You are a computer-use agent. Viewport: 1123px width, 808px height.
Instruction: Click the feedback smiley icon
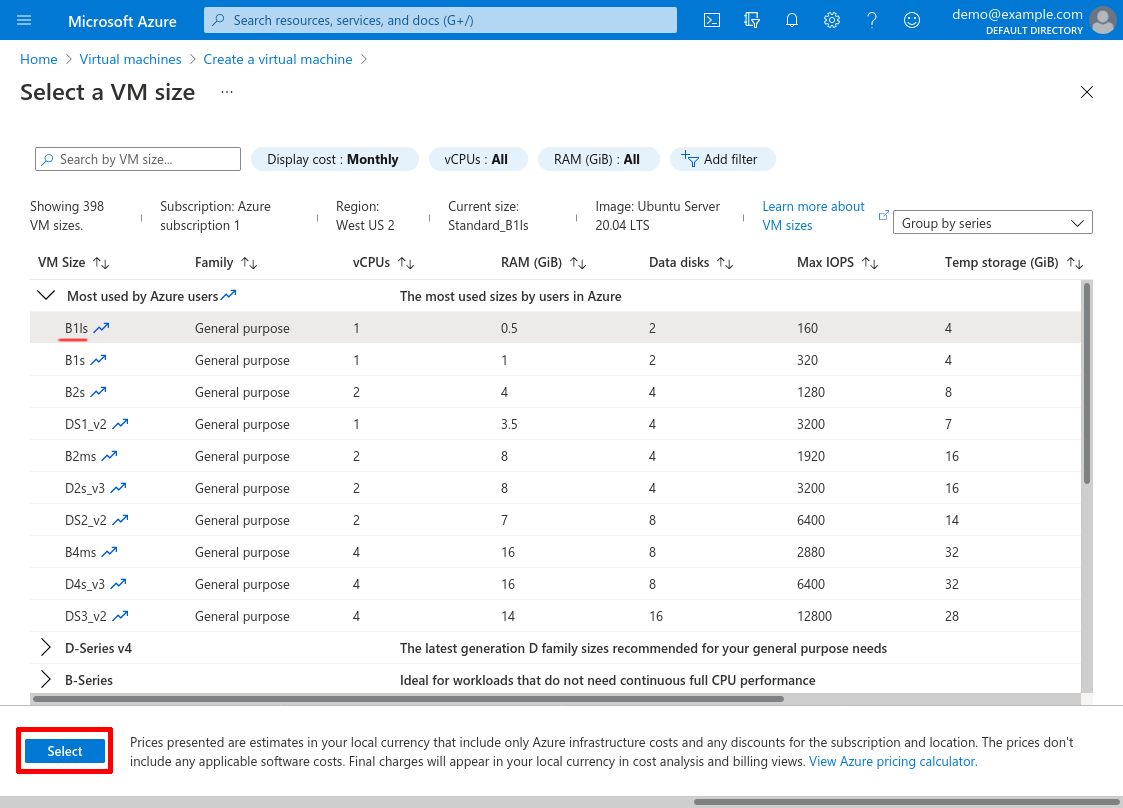click(x=912, y=20)
